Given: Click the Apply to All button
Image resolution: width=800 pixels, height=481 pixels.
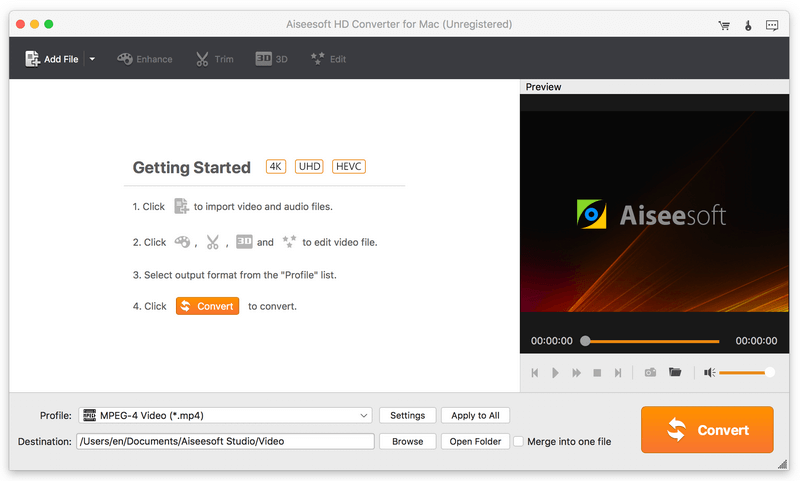Looking at the screenshot, I should 475,415.
